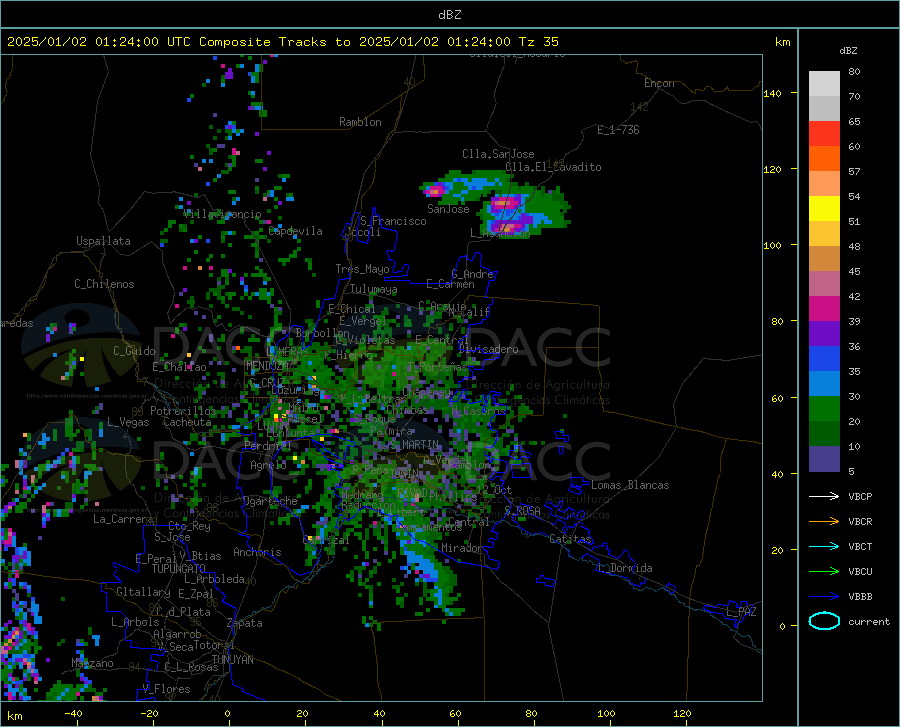Click the green VBCU arrow icon

point(824,572)
